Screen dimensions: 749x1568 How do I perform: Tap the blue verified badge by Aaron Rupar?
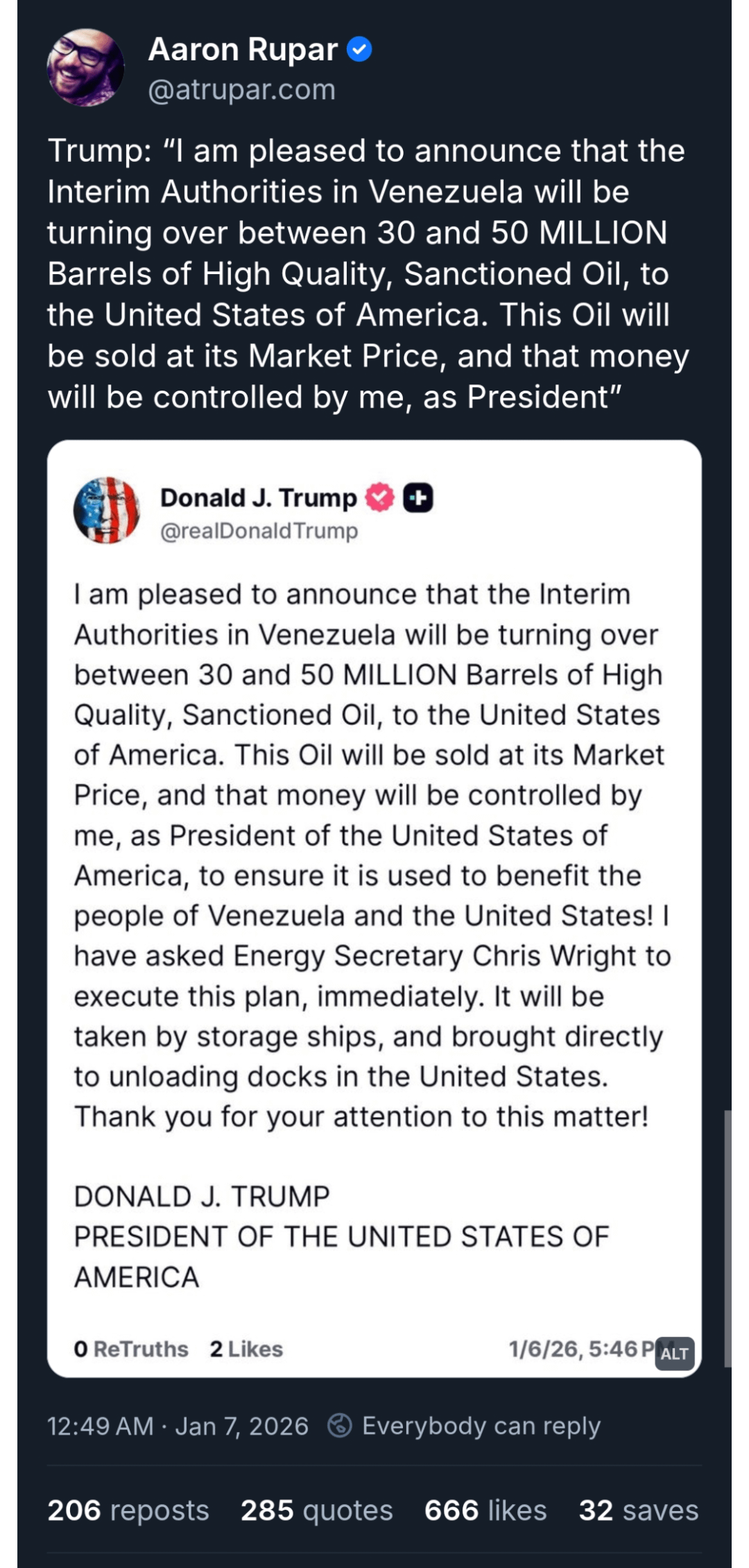click(359, 50)
